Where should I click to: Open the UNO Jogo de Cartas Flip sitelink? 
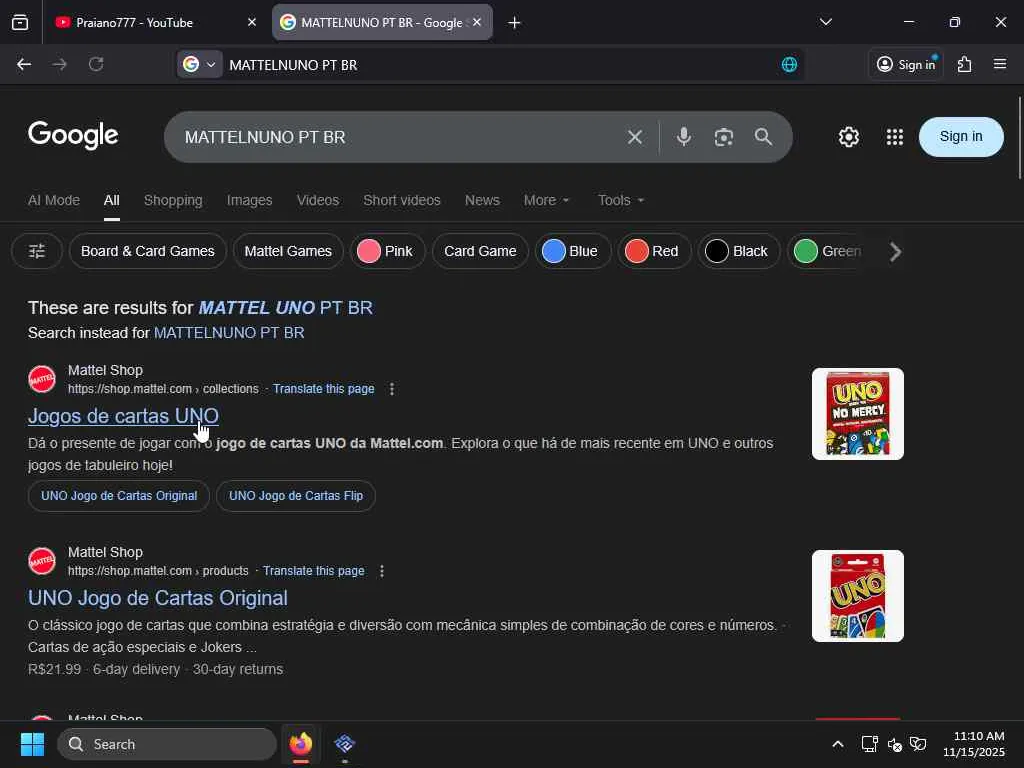[x=296, y=496]
